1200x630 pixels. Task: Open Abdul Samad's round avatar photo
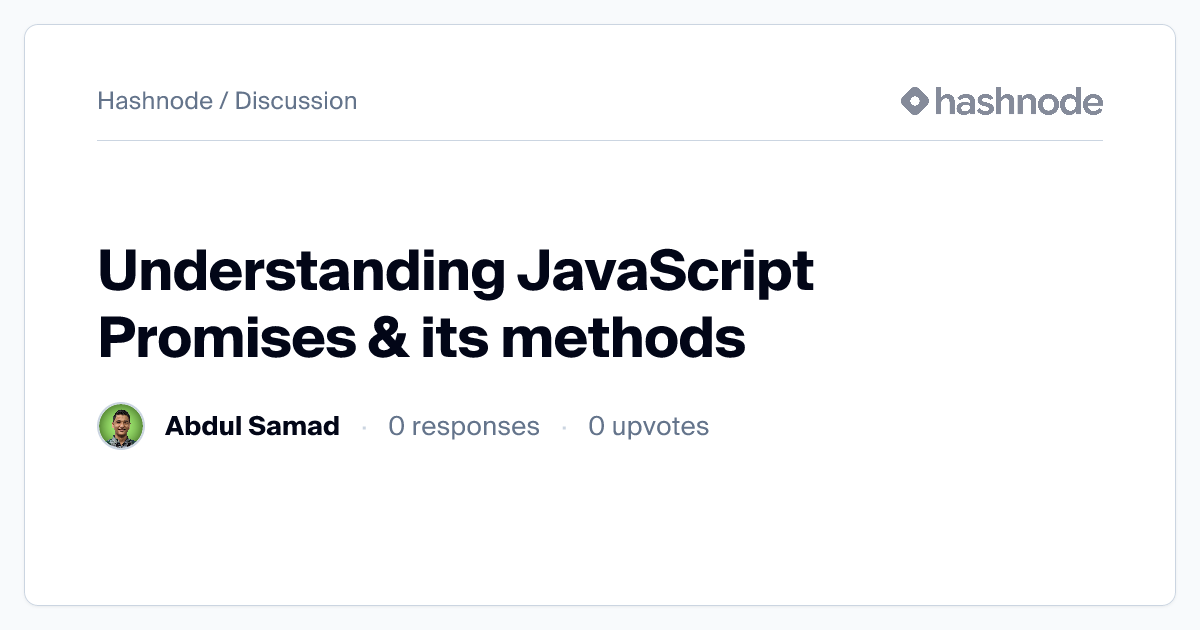click(x=121, y=426)
